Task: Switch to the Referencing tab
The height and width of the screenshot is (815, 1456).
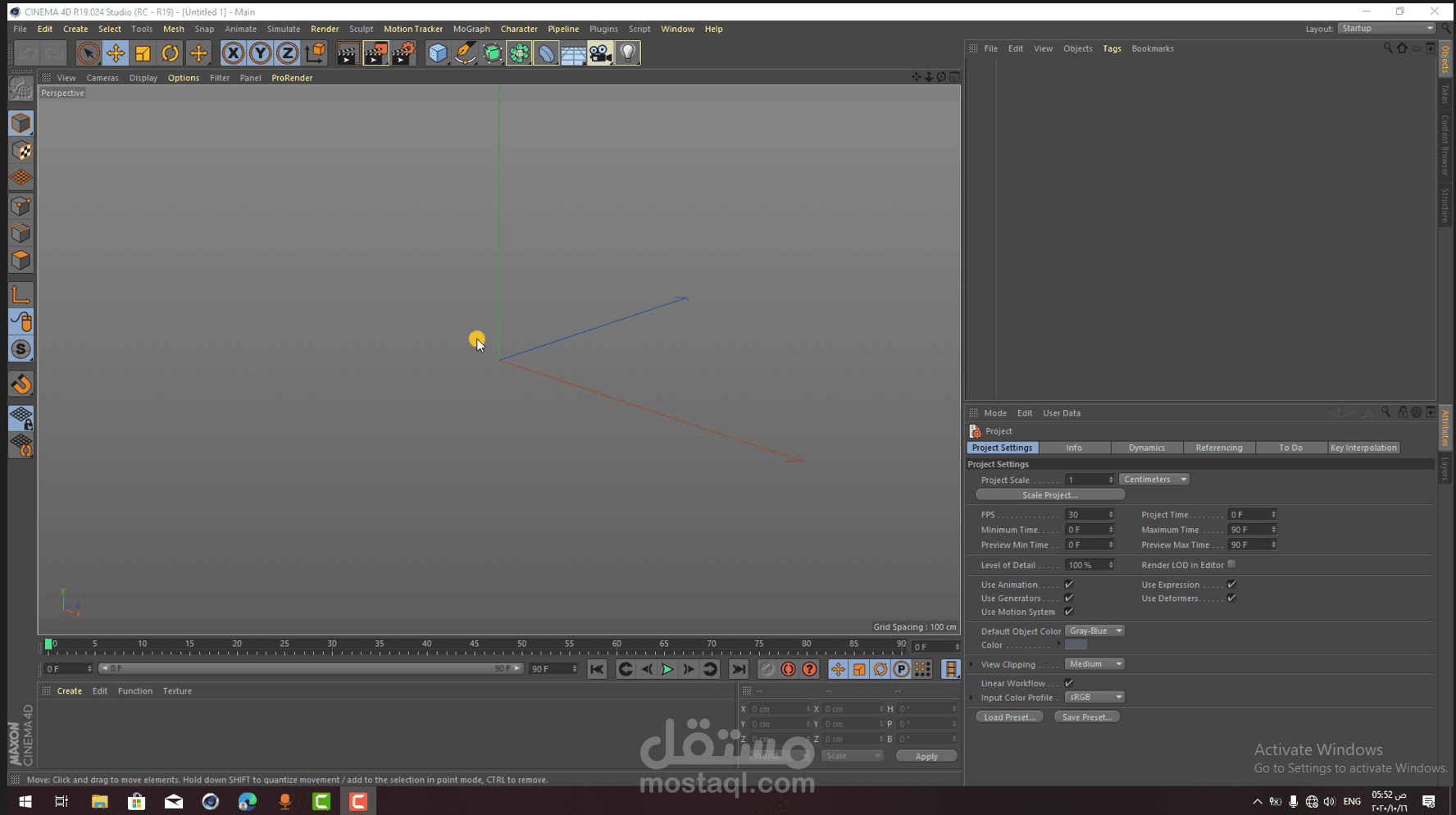Action: 1219,448
